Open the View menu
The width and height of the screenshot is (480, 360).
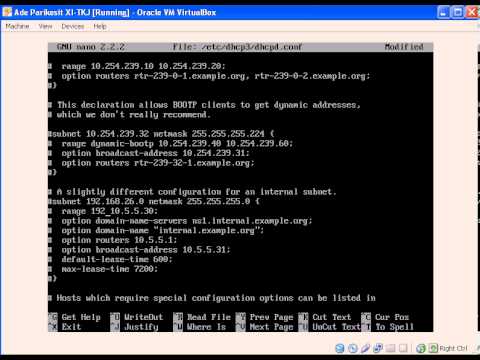(45, 26)
